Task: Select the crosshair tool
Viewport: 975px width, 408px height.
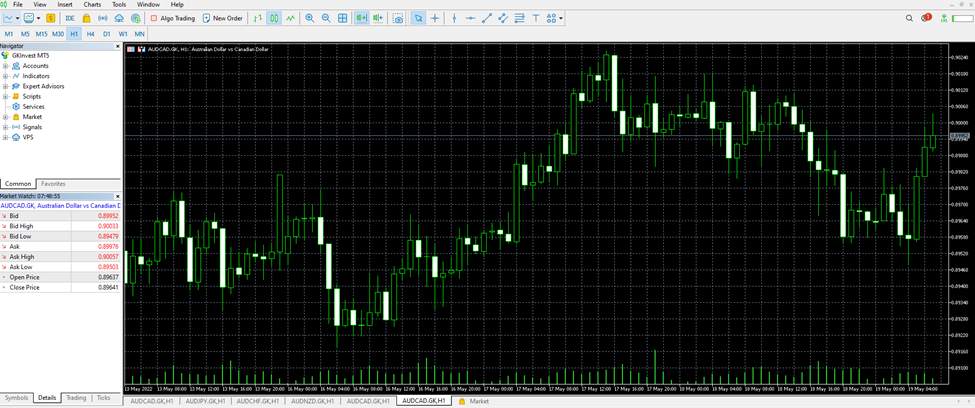Action: (x=435, y=18)
